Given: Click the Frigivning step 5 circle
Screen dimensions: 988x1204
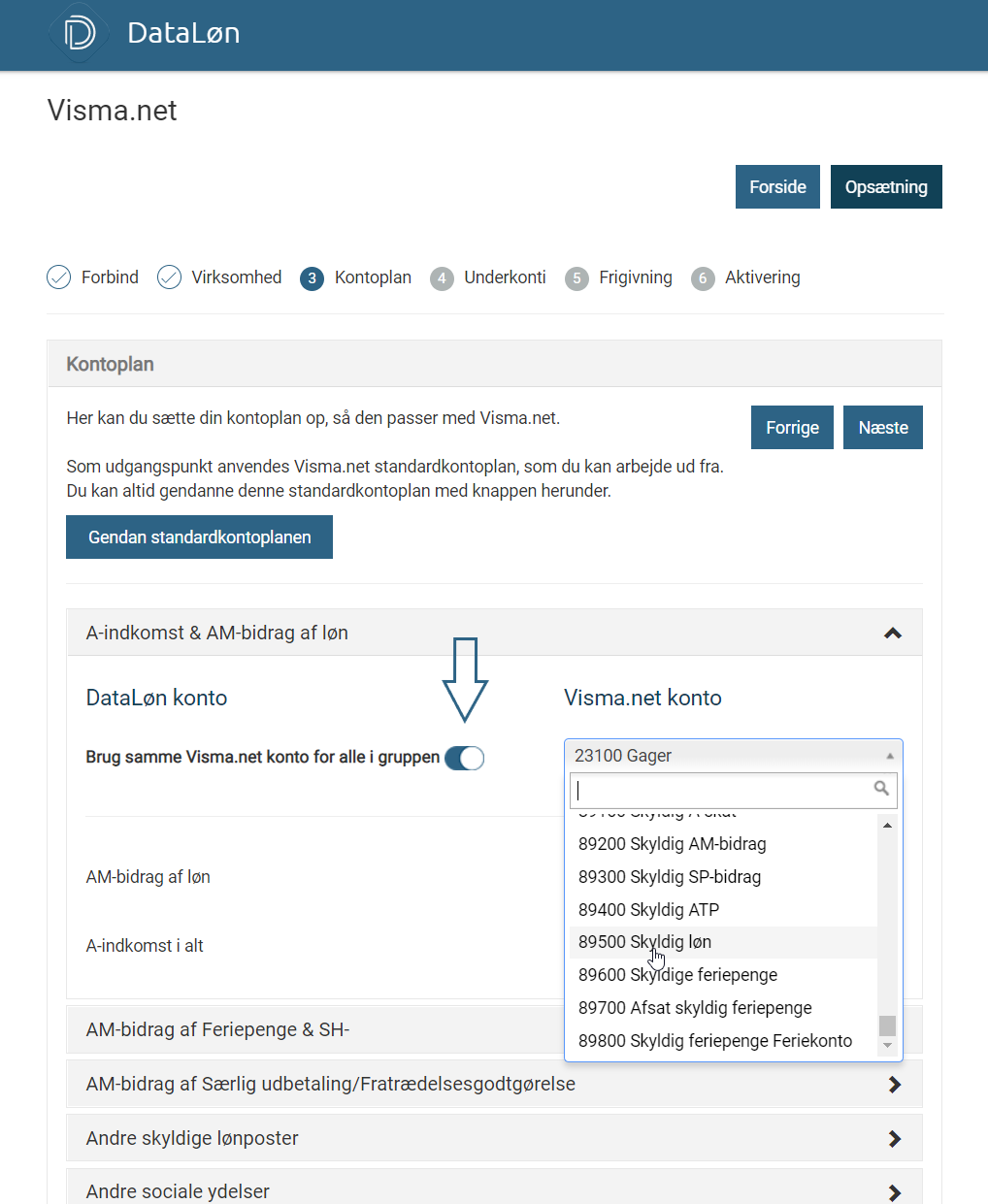Looking at the screenshot, I should click(x=576, y=278).
